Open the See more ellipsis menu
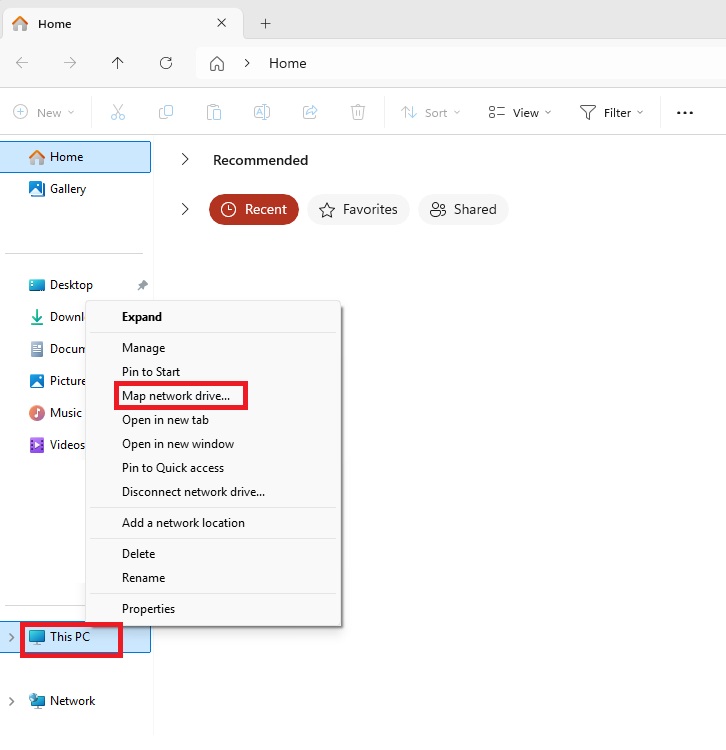The width and height of the screenshot is (726, 750). (685, 113)
